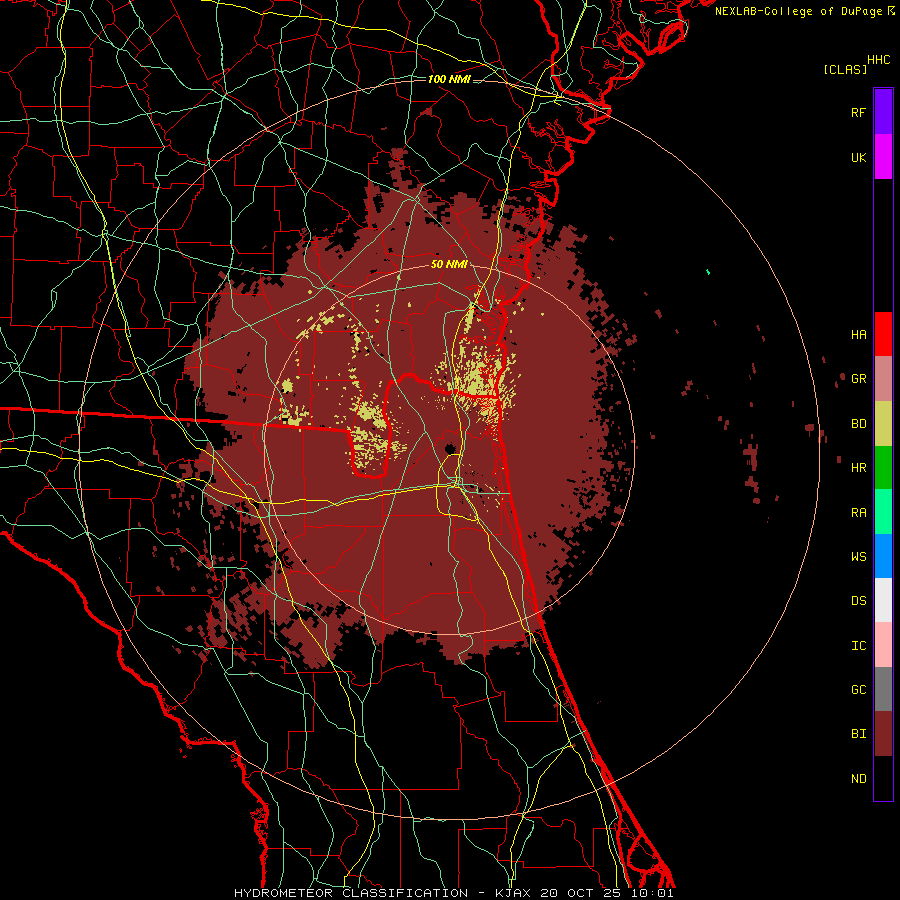Select the GC gray legend swatch

tap(883, 689)
